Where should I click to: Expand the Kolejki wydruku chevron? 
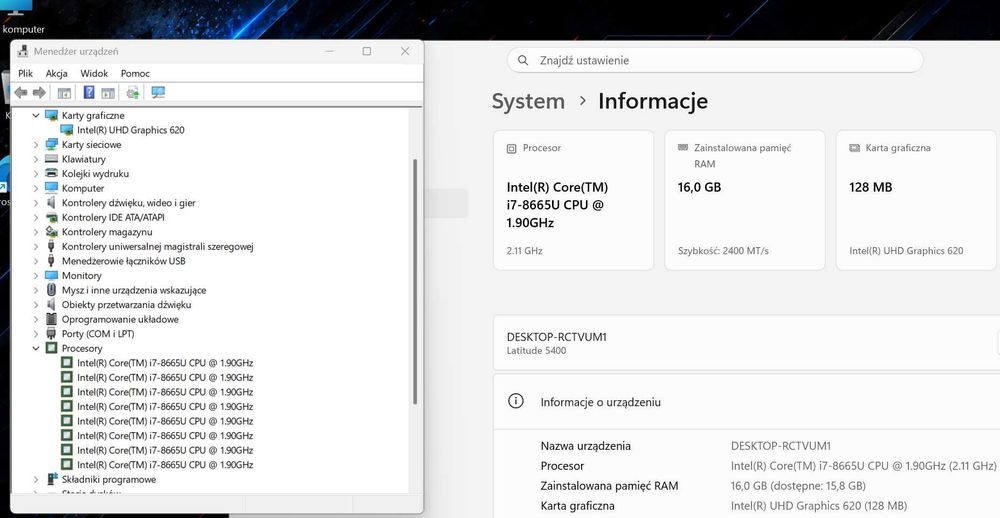tap(36, 174)
